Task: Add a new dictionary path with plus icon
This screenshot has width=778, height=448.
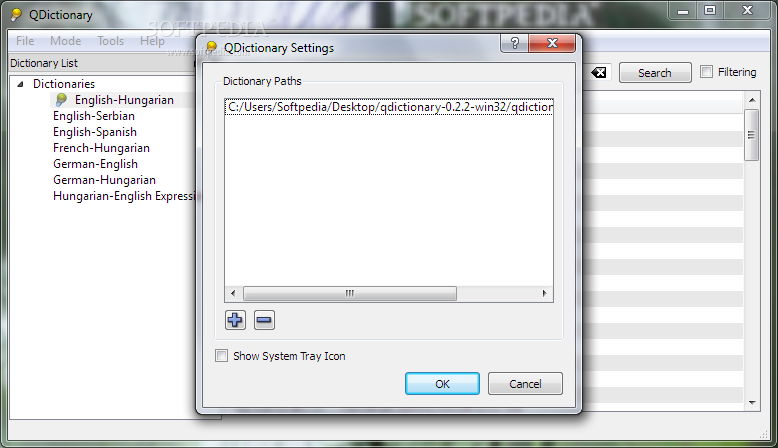Action: click(x=235, y=320)
